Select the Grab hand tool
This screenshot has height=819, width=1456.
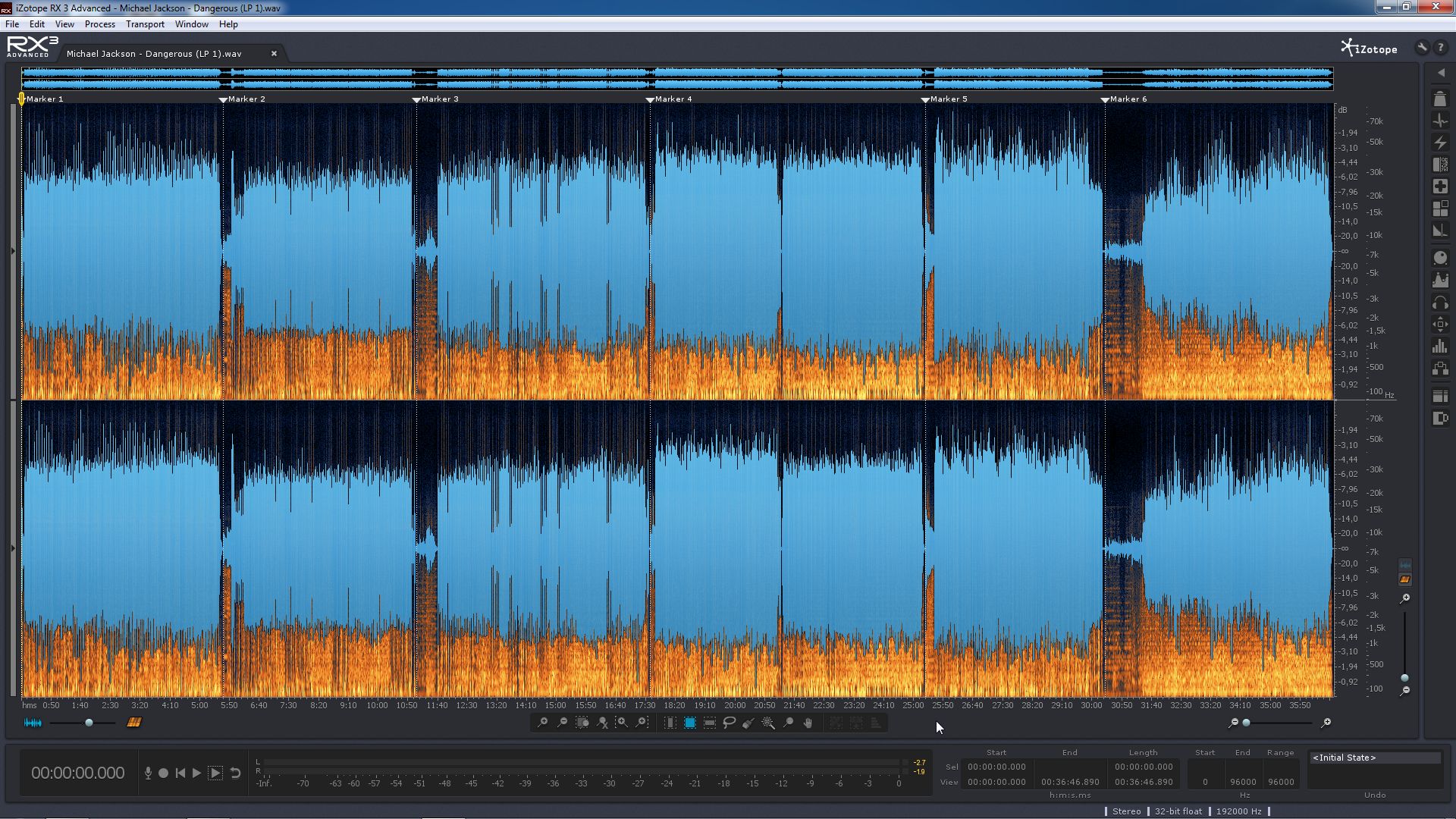click(808, 723)
